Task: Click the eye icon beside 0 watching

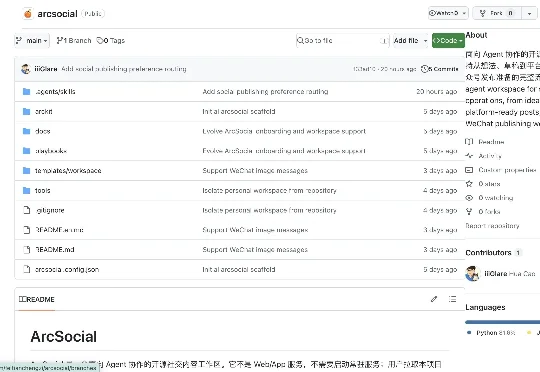Action: [469, 198]
